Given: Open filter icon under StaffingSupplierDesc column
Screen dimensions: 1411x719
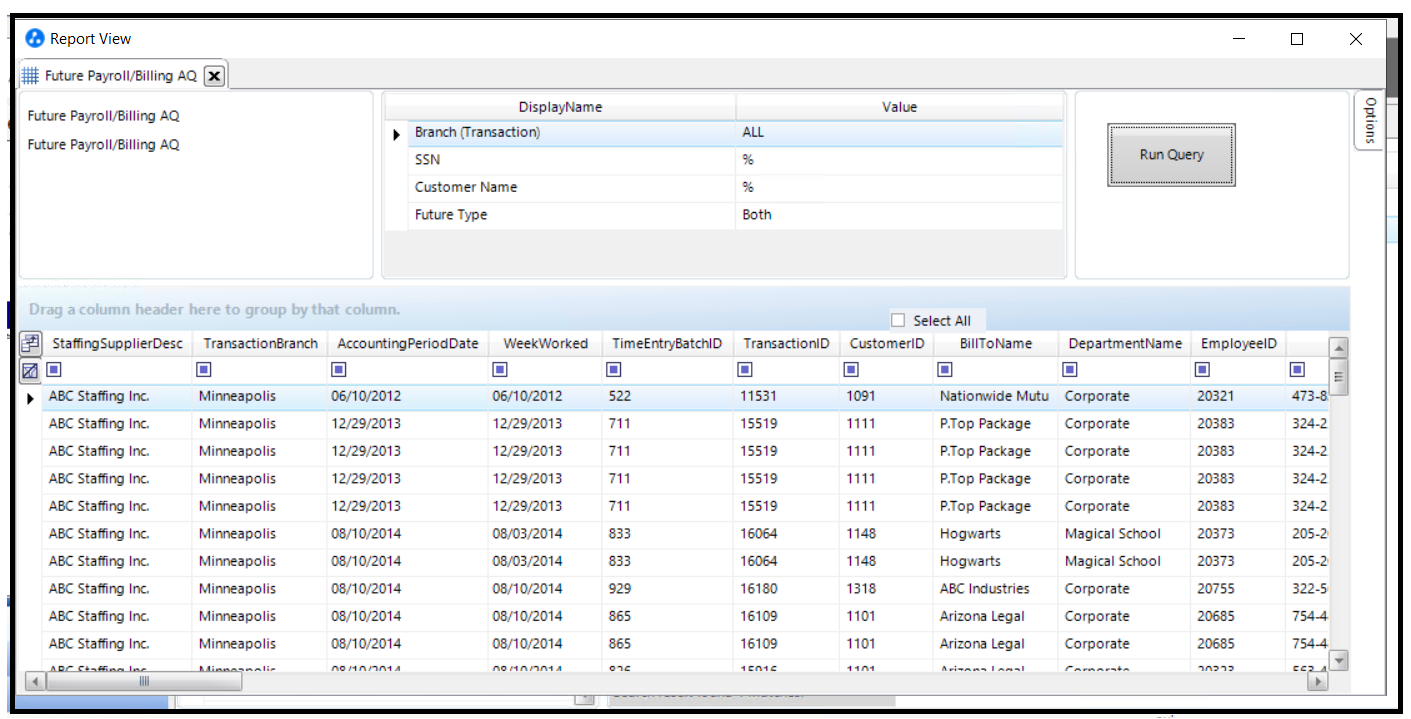Looking at the screenshot, I should pyautogui.click(x=55, y=370).
